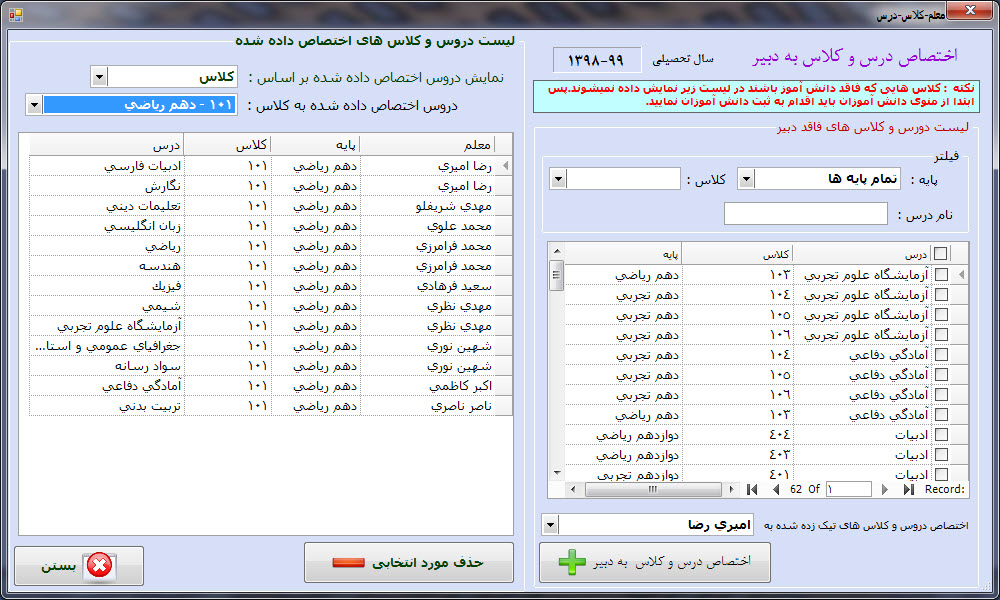Click the horizontal scrollbar thumb of lessons grid
The width and height of the screenshot is (1000, 600).
[650, 489]
